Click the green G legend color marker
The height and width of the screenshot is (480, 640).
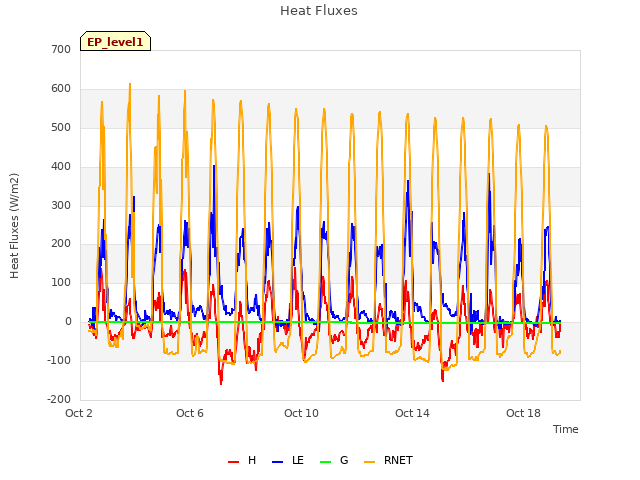tap(326, 462)
